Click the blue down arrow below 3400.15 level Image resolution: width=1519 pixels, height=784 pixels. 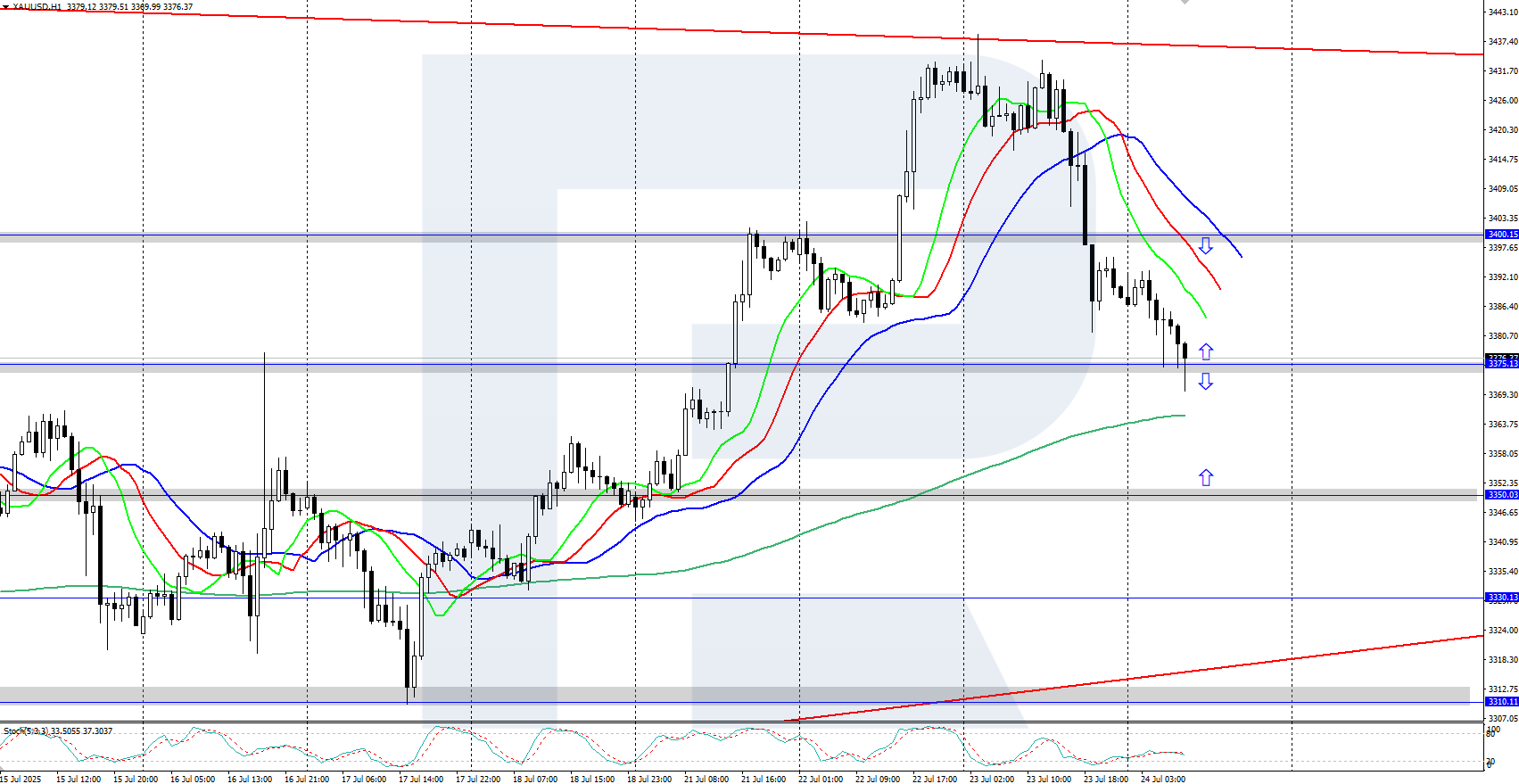pos(1205,245)
